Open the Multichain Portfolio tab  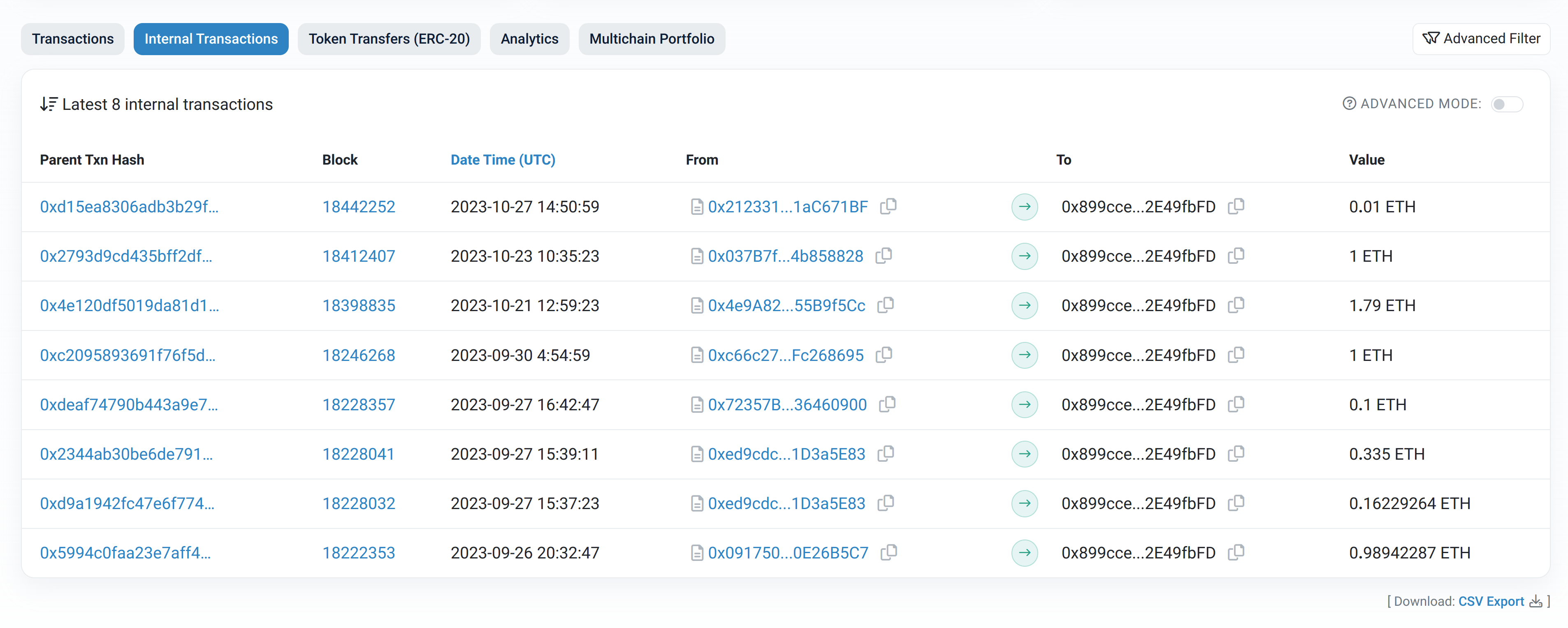pyautogui.click(x=651, y=39)
